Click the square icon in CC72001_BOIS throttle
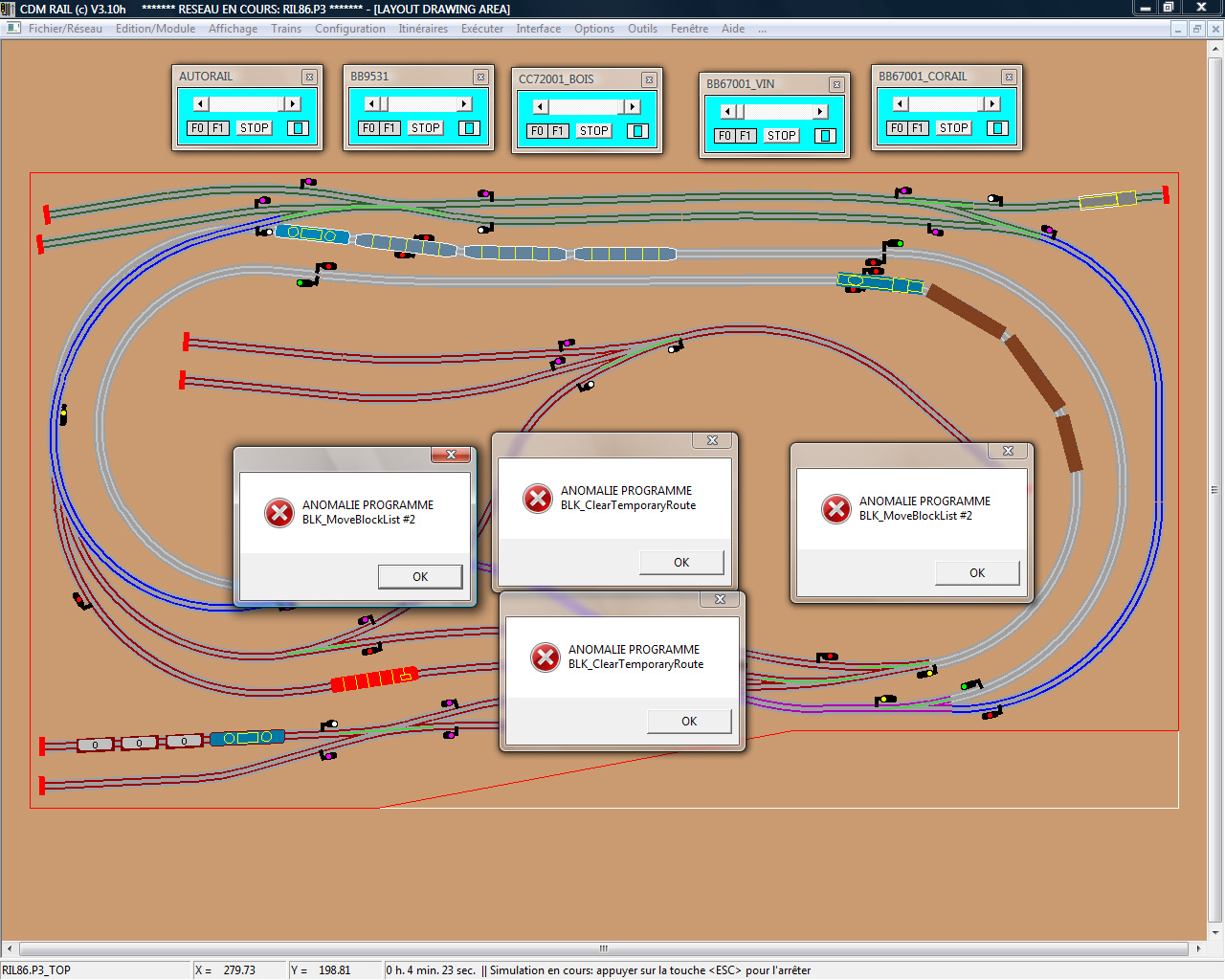 tap(637, 131)
